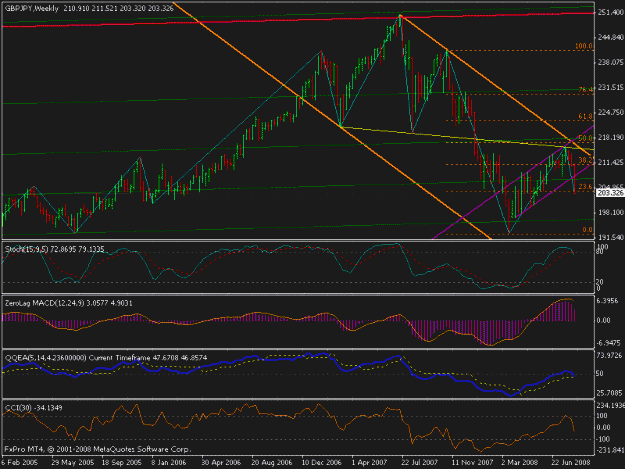Image resolution: width=625 pixels, height=469 pixels.
Task: Click the 198.100 price axis label
Action: tap(611, 212)
